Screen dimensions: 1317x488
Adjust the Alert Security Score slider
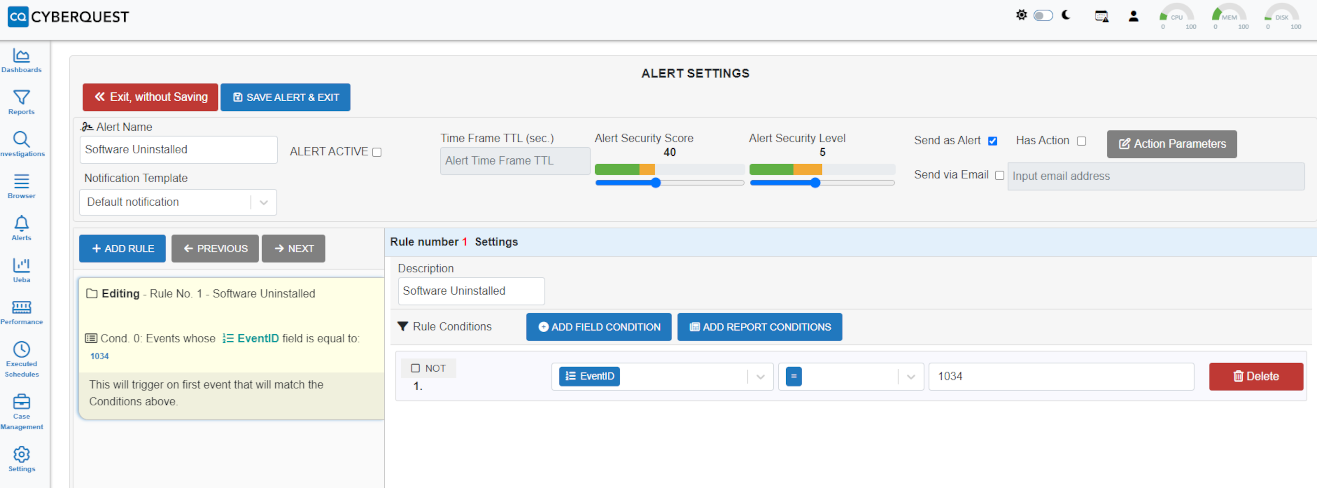[656, 183]
